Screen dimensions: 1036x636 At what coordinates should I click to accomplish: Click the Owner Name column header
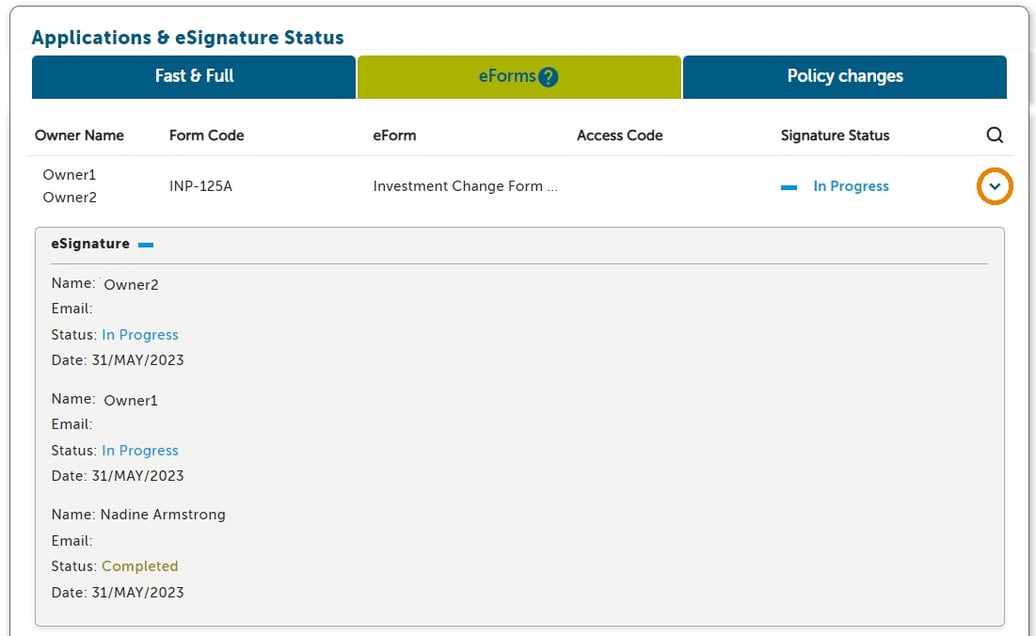pos(80,135)
